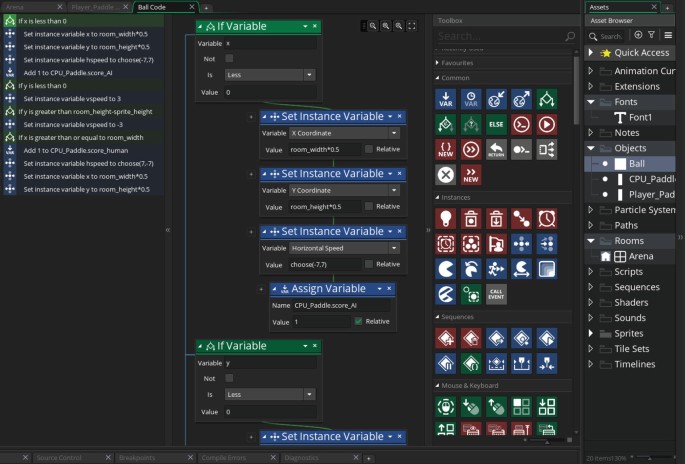685x464 pixels.
Task: Uncheck Relative in Assign Variable block
Action: 358,321
